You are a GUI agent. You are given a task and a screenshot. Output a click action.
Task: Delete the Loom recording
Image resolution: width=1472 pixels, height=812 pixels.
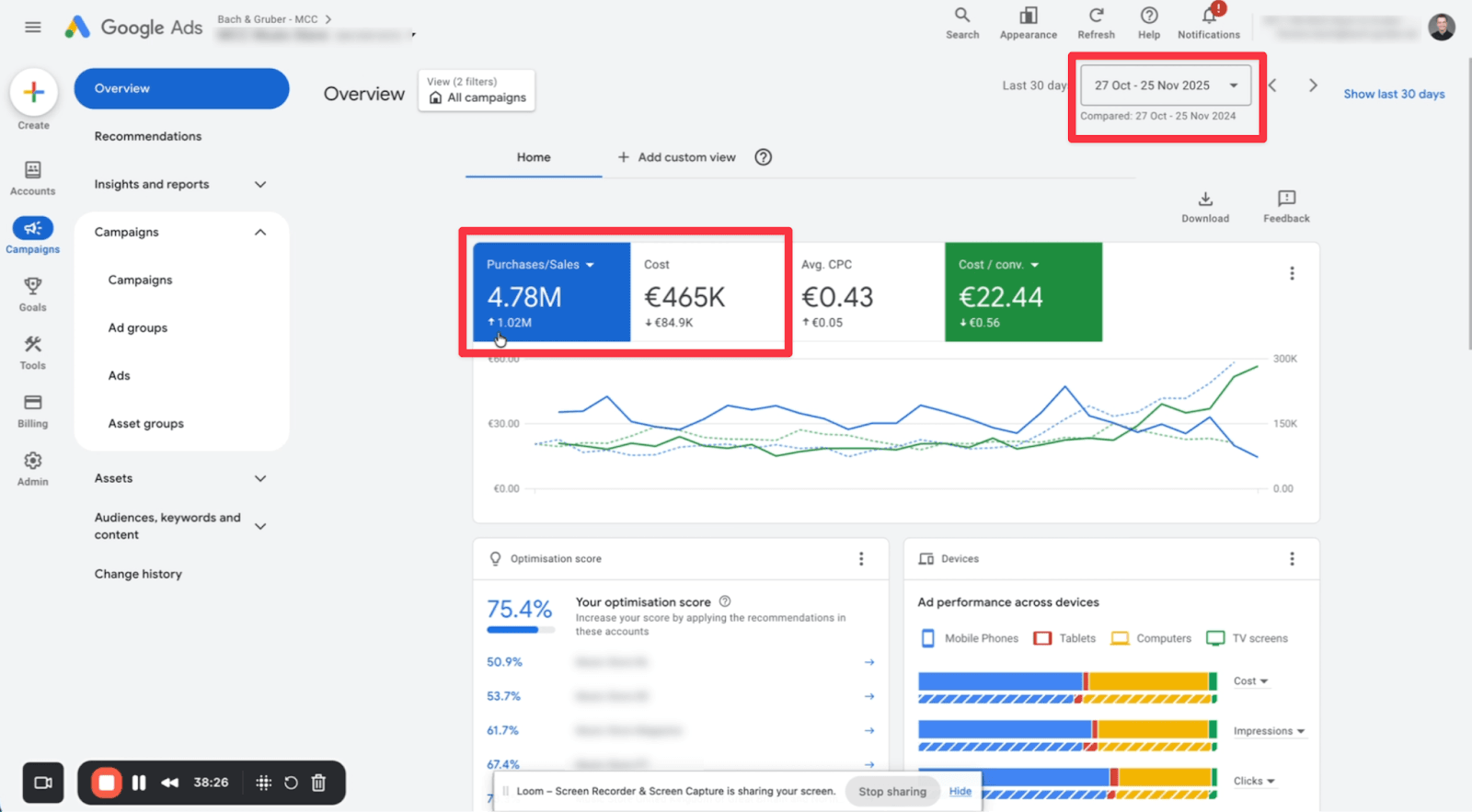coord(318,783)
